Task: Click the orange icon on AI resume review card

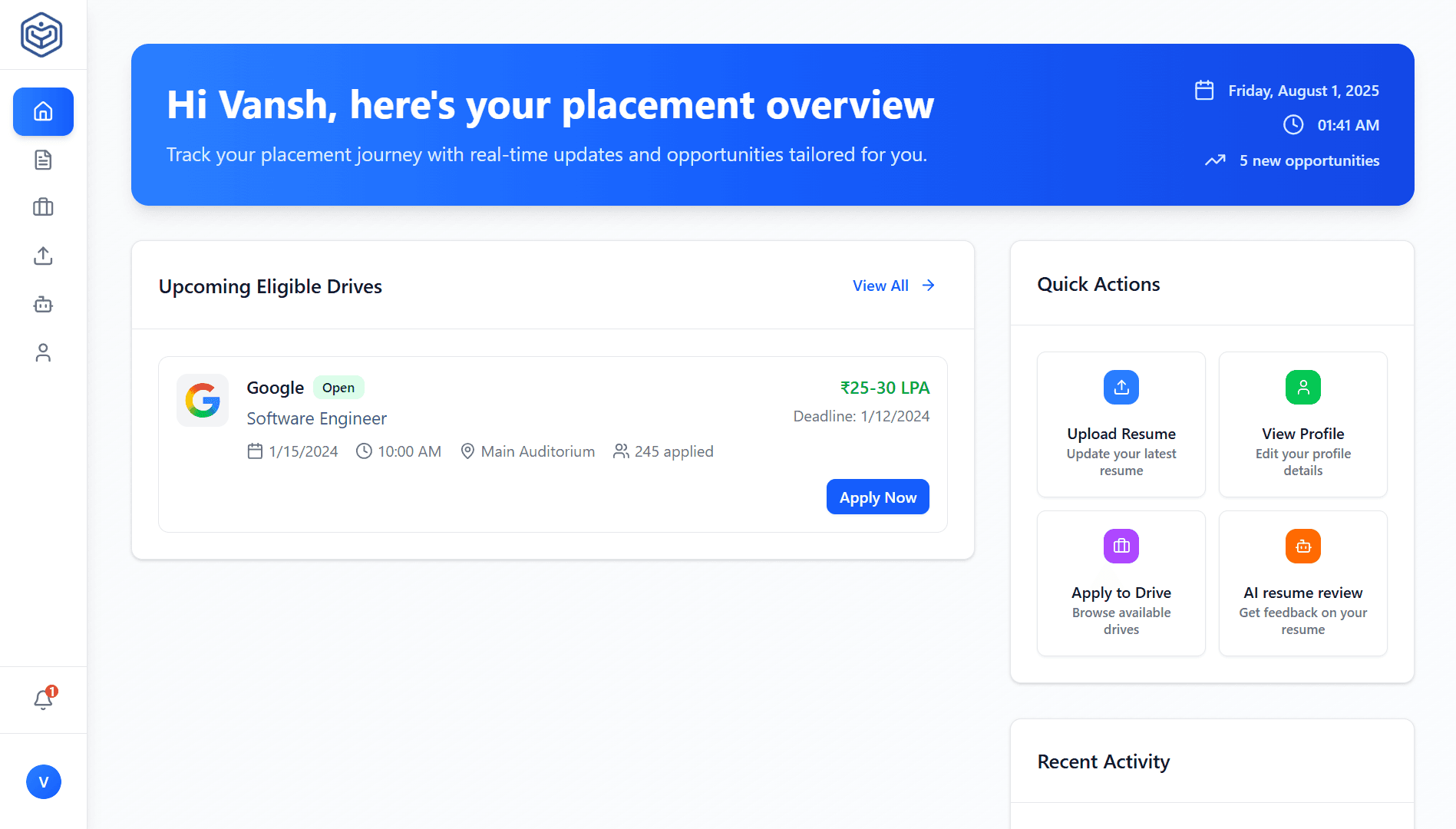Action: click(1302, 547)
